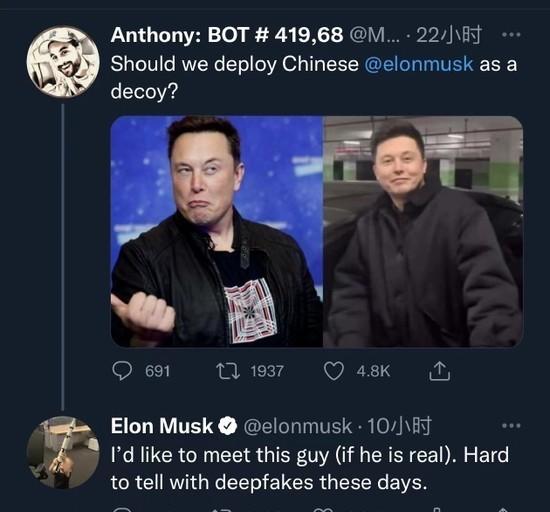The image size is (550, 512).
Task: Open the deepfakes reply tweet text
Action: (x=310, y=468)
